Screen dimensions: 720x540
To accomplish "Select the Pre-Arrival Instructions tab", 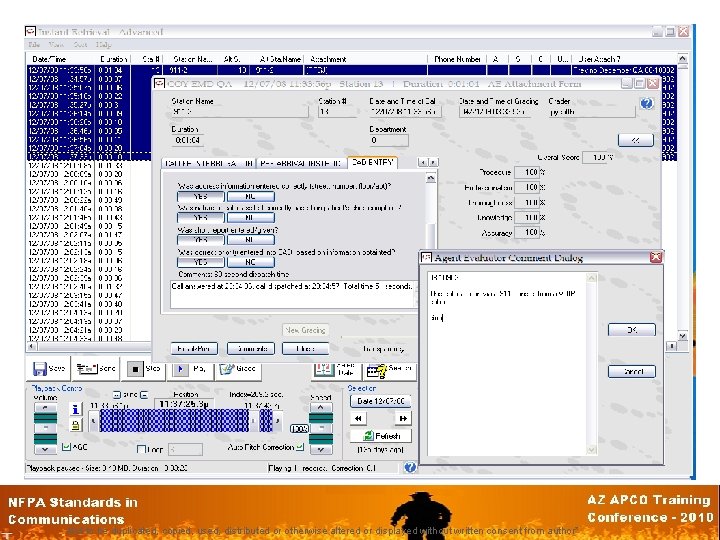I will coord(300,163).
